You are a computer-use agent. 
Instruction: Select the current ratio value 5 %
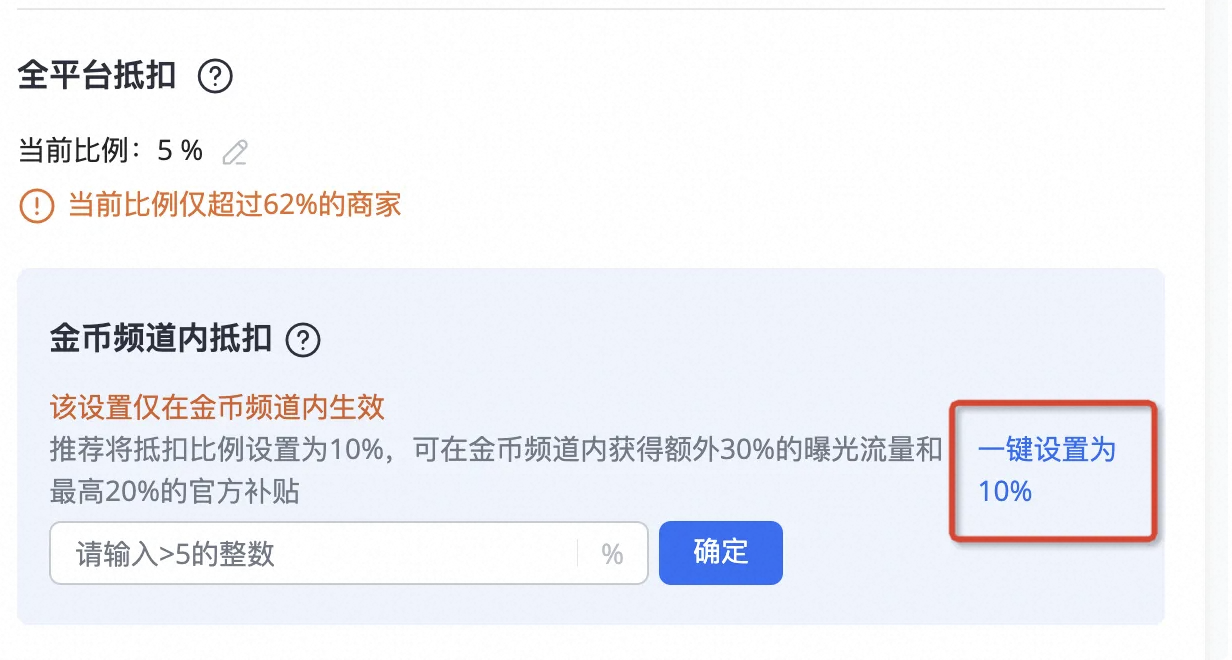[x=180, y=152]
